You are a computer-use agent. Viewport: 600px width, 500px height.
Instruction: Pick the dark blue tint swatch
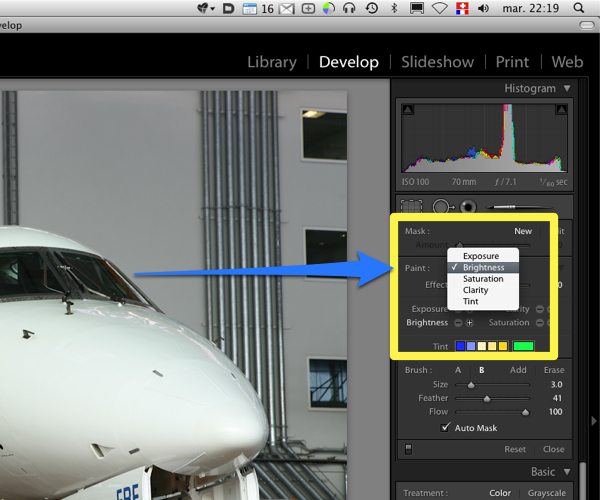[460, 346]
